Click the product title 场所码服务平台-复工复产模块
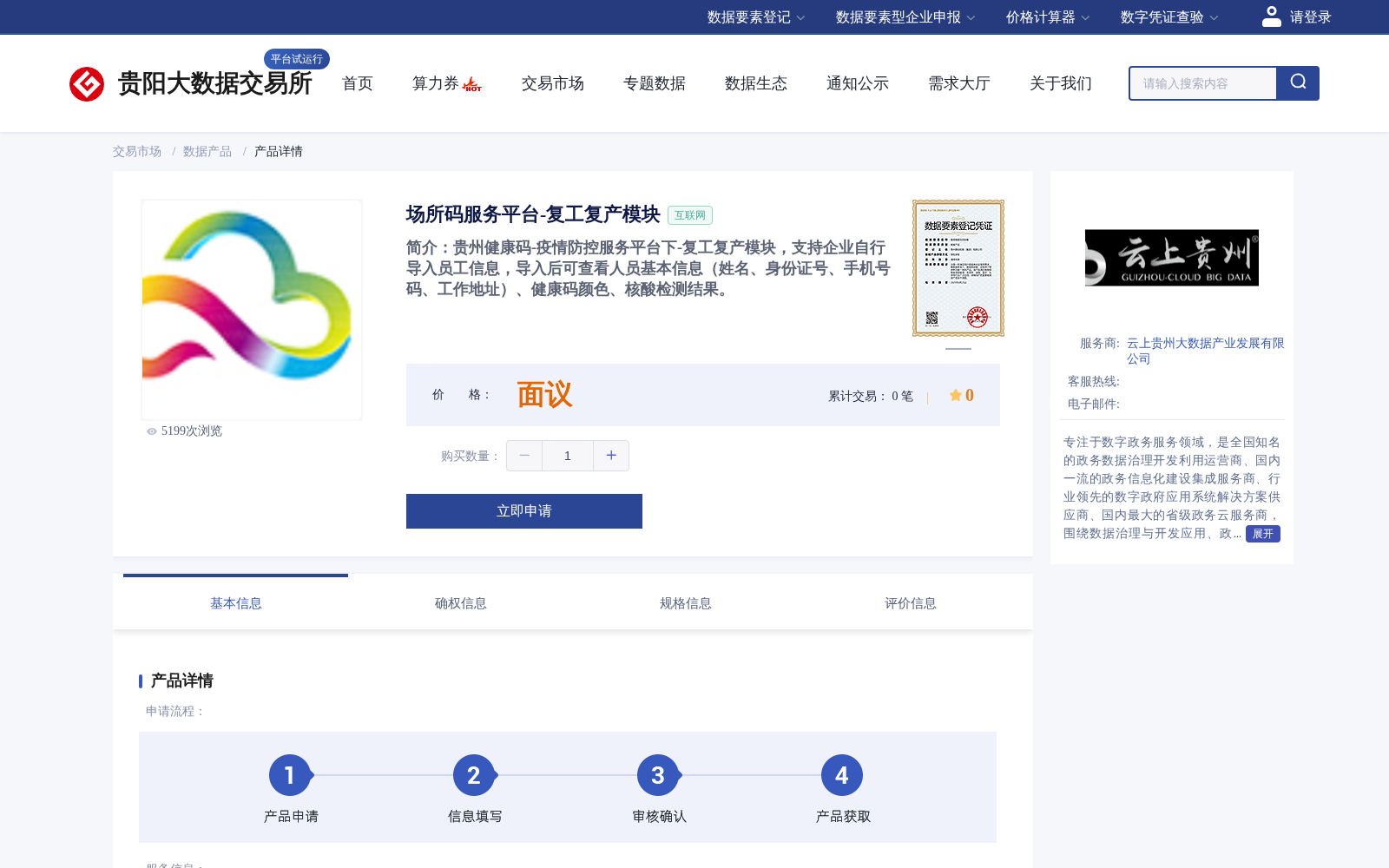Screen dimensions: 1389x868 point(533,214)
